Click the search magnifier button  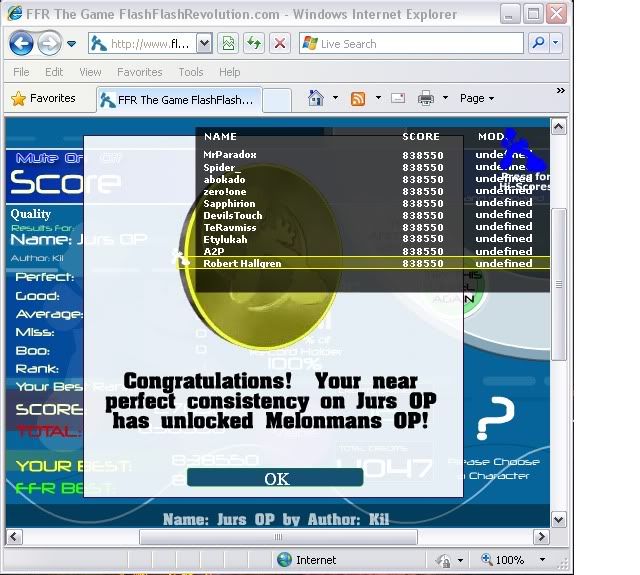click(539, 44)
